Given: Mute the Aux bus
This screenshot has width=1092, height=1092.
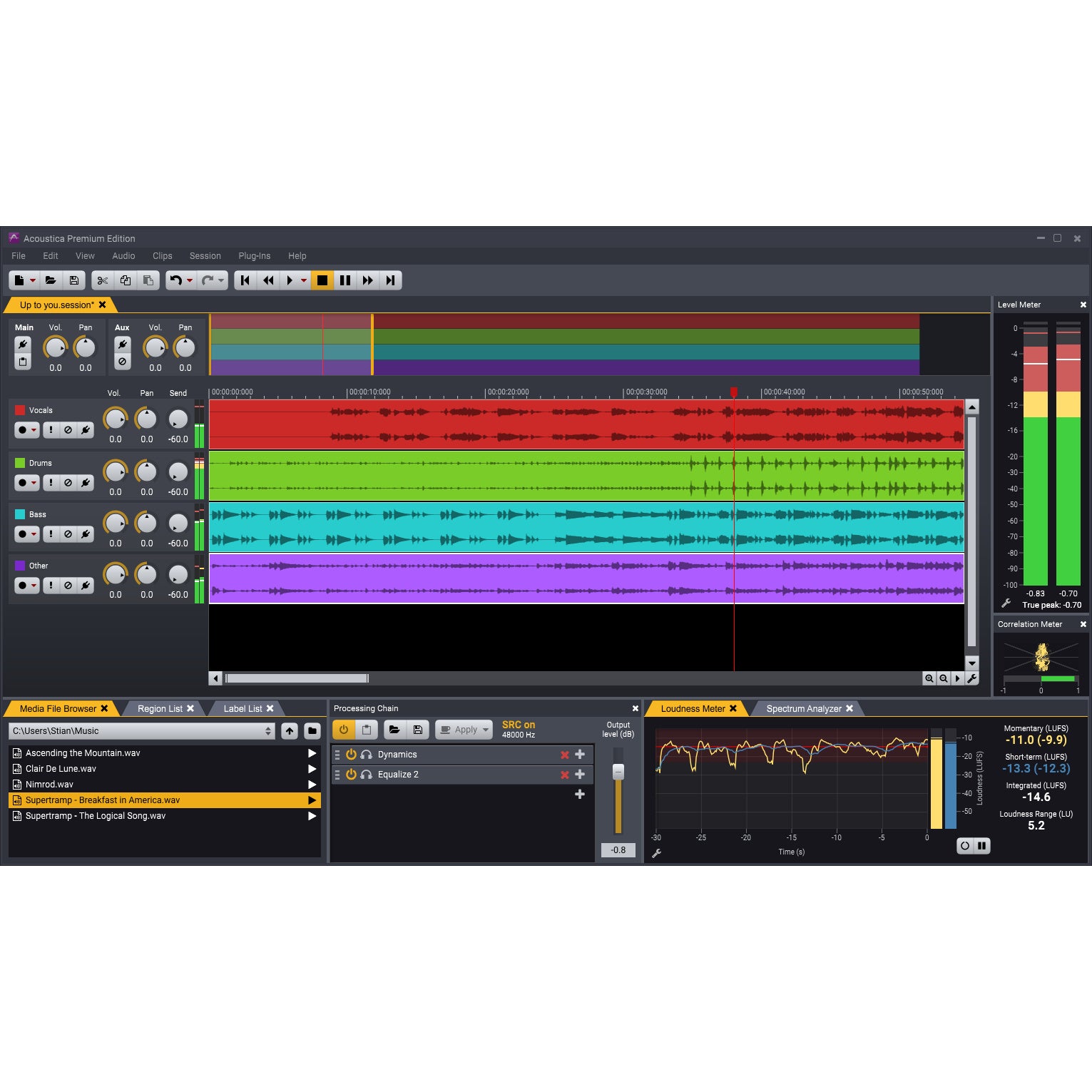Looking at the screenshot, I should [x=123, y=362].
